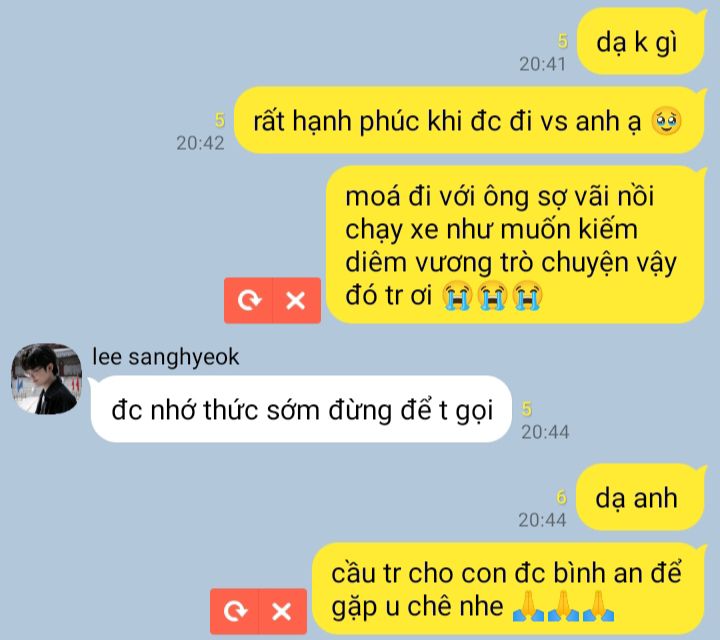Cancel the failed 'moá đi với ông' message

click(x=296, y=301)
